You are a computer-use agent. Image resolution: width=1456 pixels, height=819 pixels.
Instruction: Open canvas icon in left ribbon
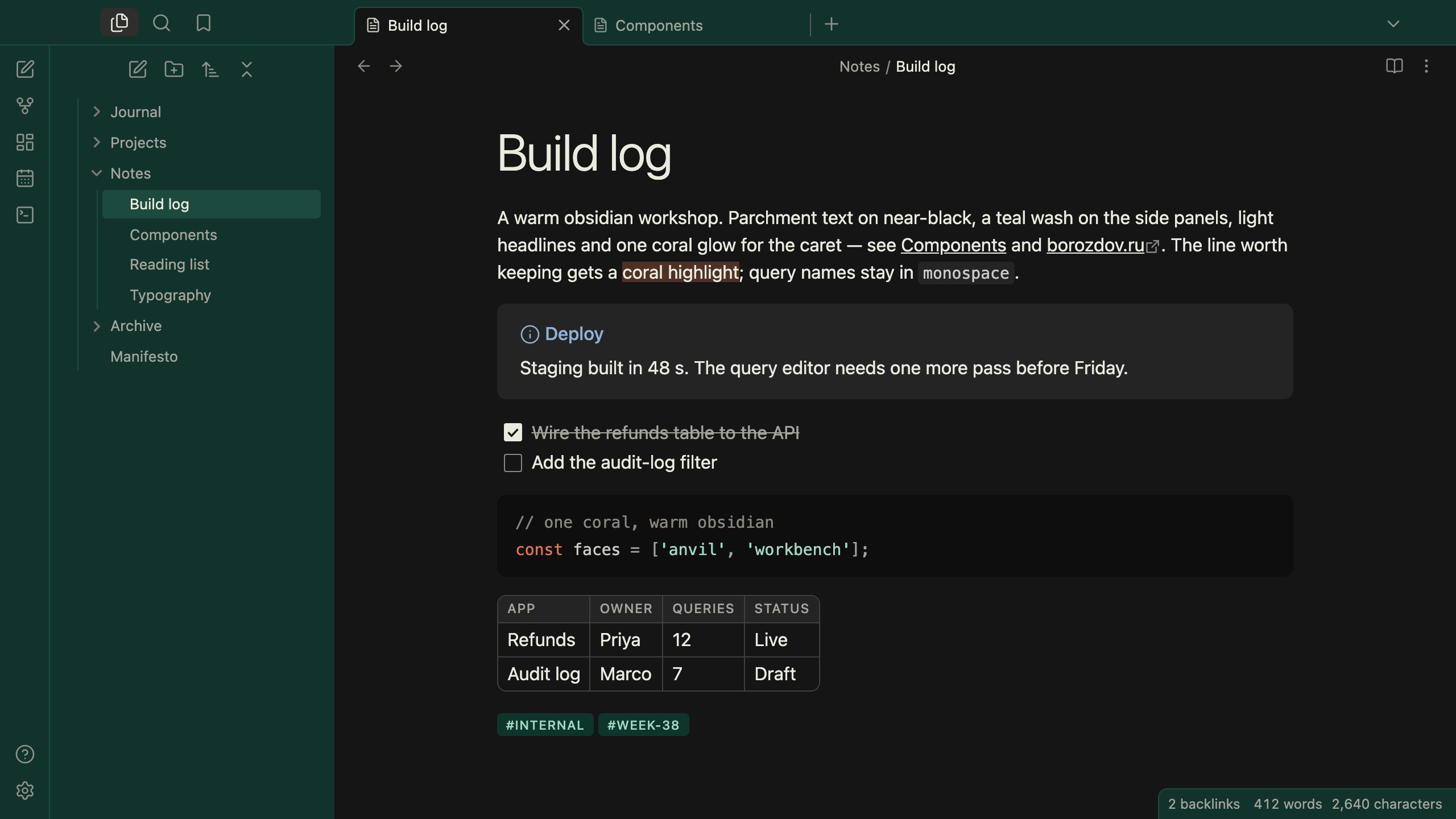[x=25, y=142]
